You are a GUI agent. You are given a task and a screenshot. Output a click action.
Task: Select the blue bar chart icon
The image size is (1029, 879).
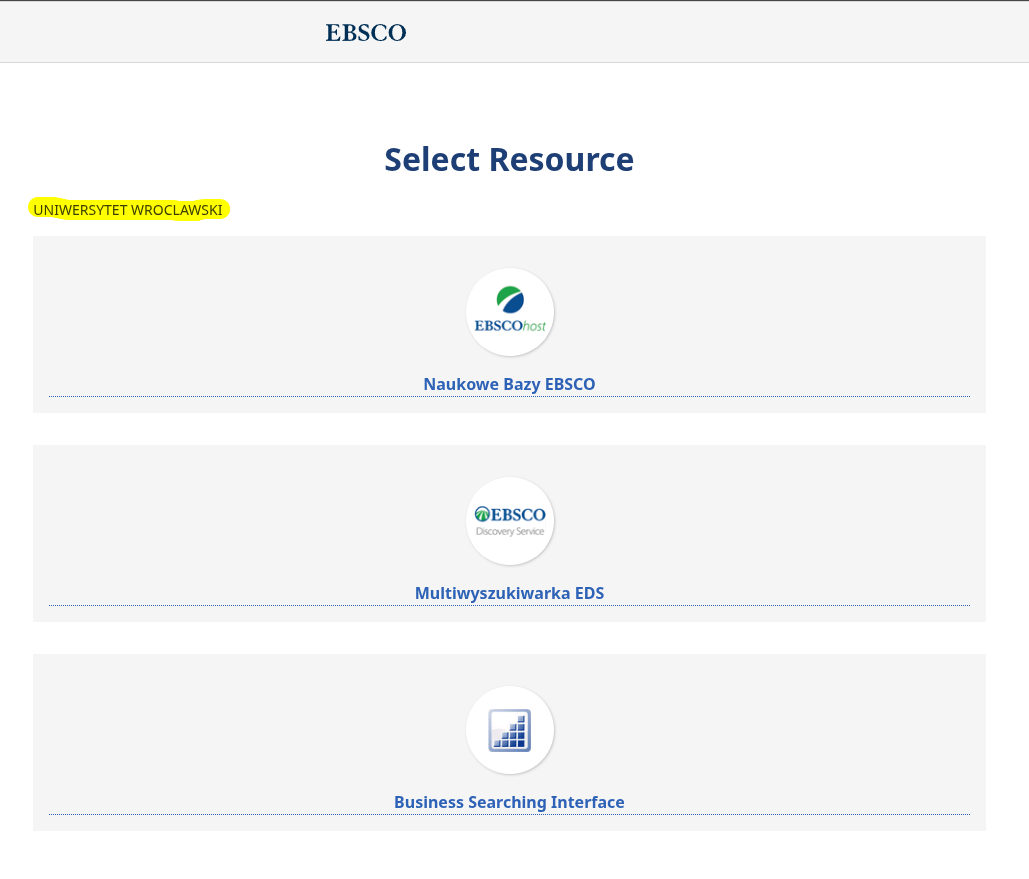tap(510, 730)
